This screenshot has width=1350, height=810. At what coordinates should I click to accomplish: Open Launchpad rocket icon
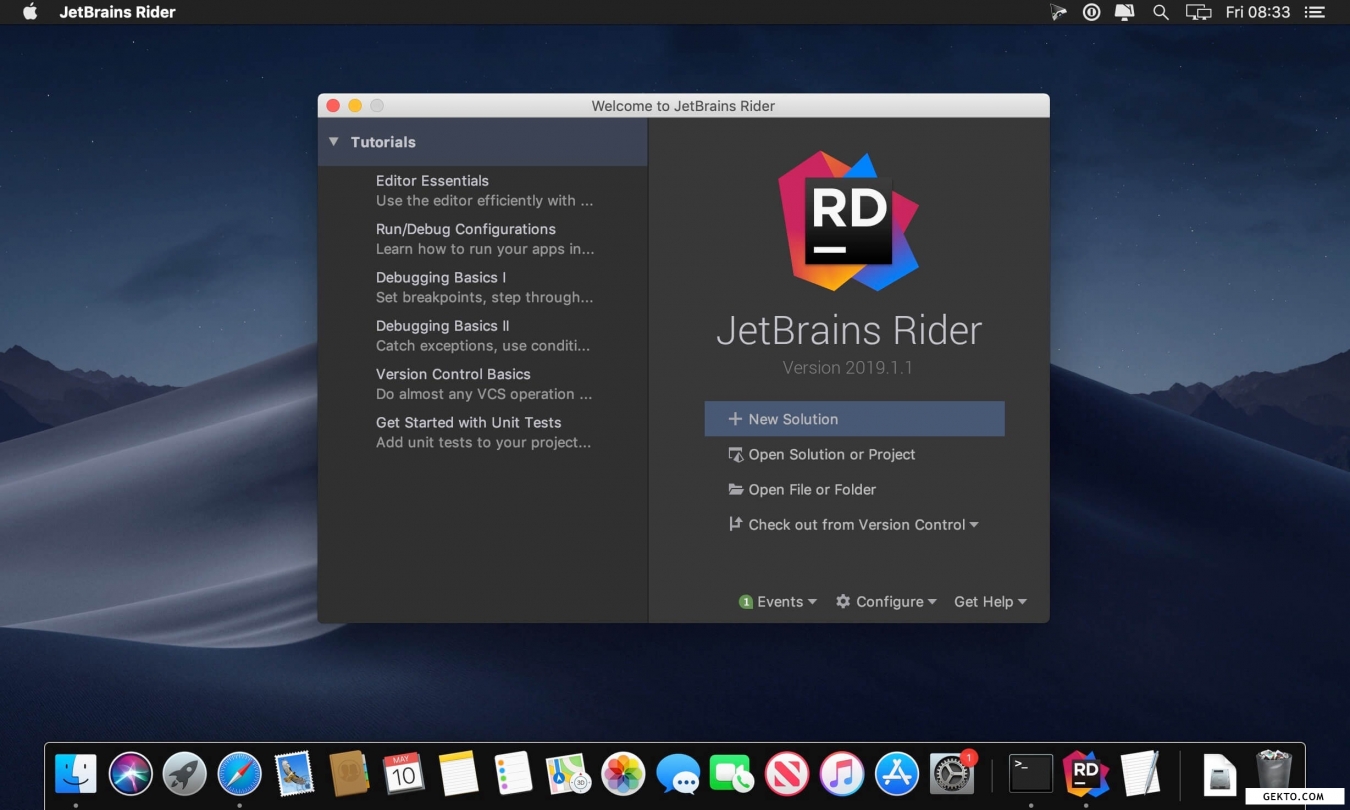[185, 774]
